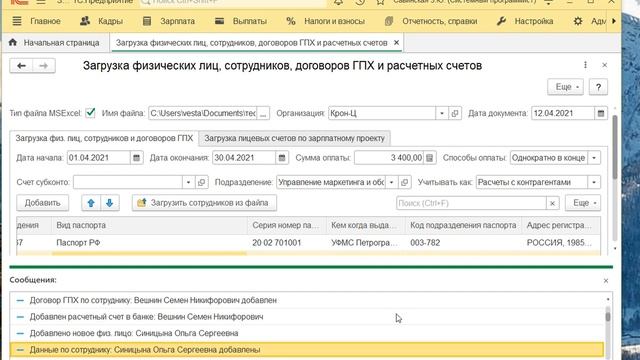Open the Отчетность, справки section
This screenshot has width=640, height=360.
click(431, 21)
